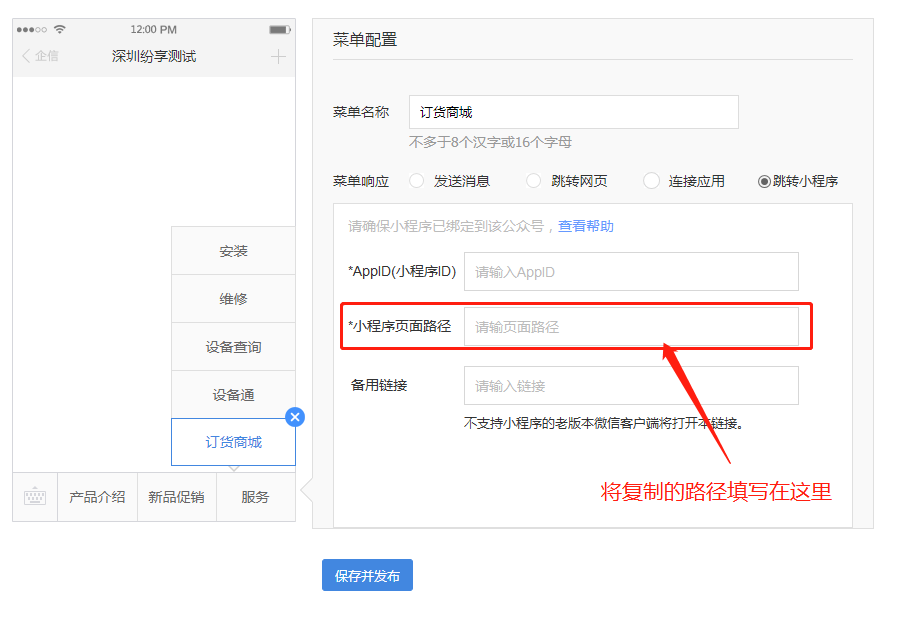
Task: Click the blue X delete icon on 订货商城
Action: (295, 417)
